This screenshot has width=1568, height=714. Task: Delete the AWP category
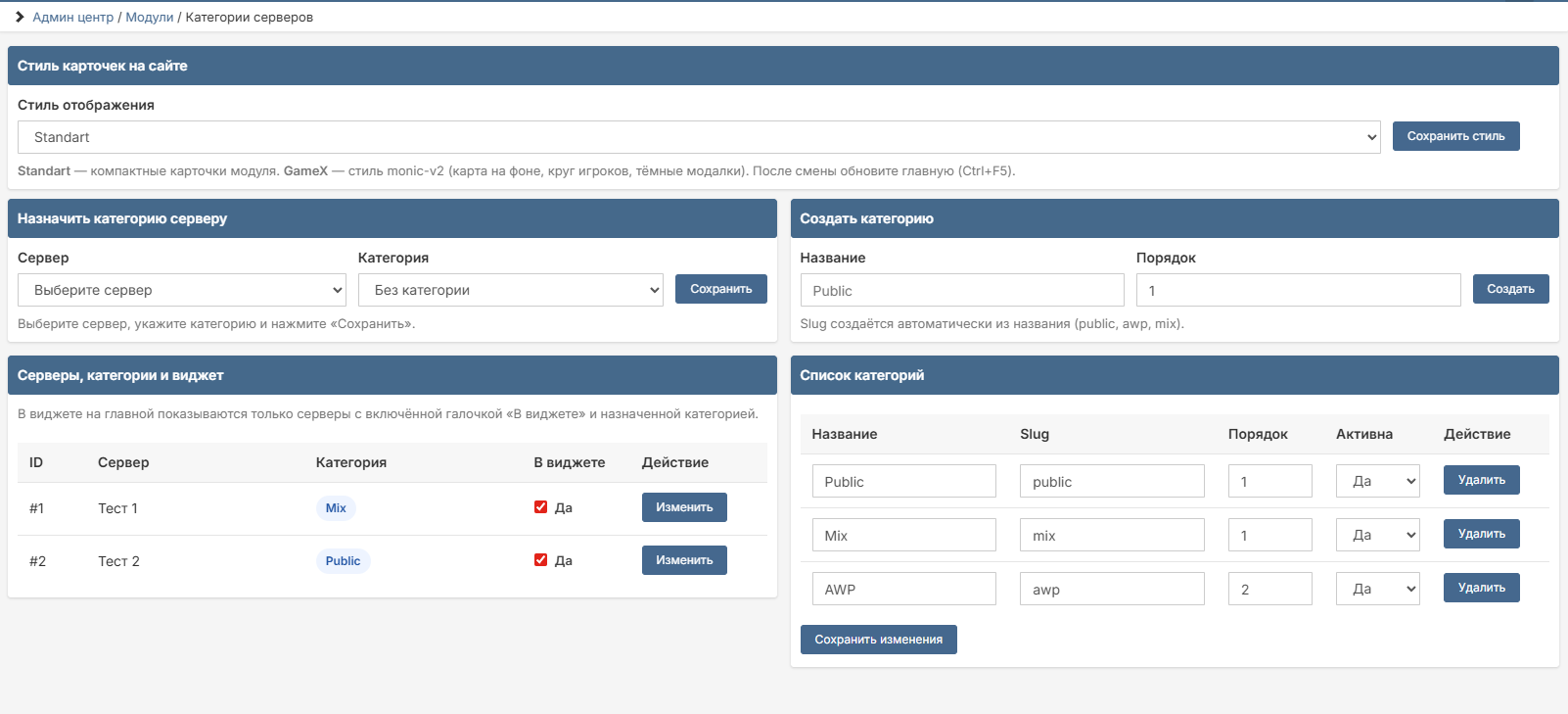1482,588
